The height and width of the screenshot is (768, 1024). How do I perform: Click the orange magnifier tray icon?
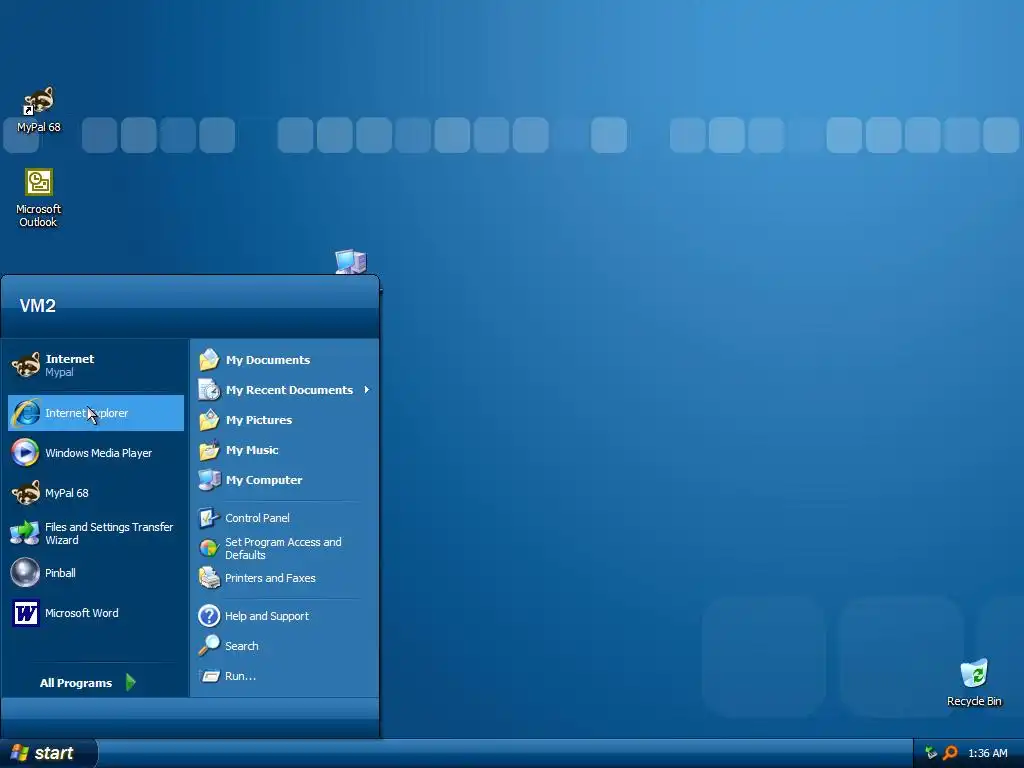[950, 753]
